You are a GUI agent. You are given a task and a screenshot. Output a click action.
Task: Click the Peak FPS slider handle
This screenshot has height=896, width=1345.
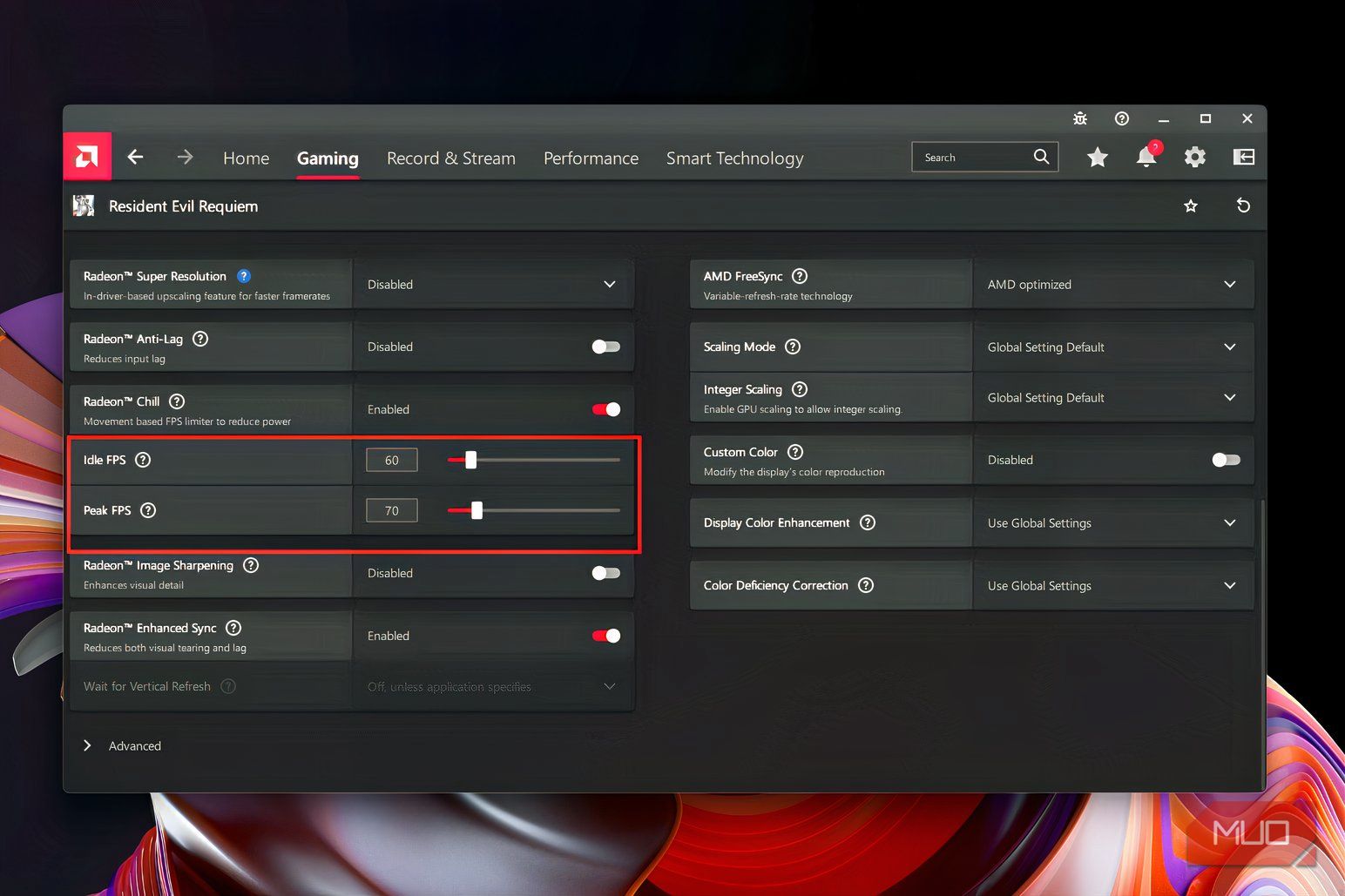click(476, 510)
